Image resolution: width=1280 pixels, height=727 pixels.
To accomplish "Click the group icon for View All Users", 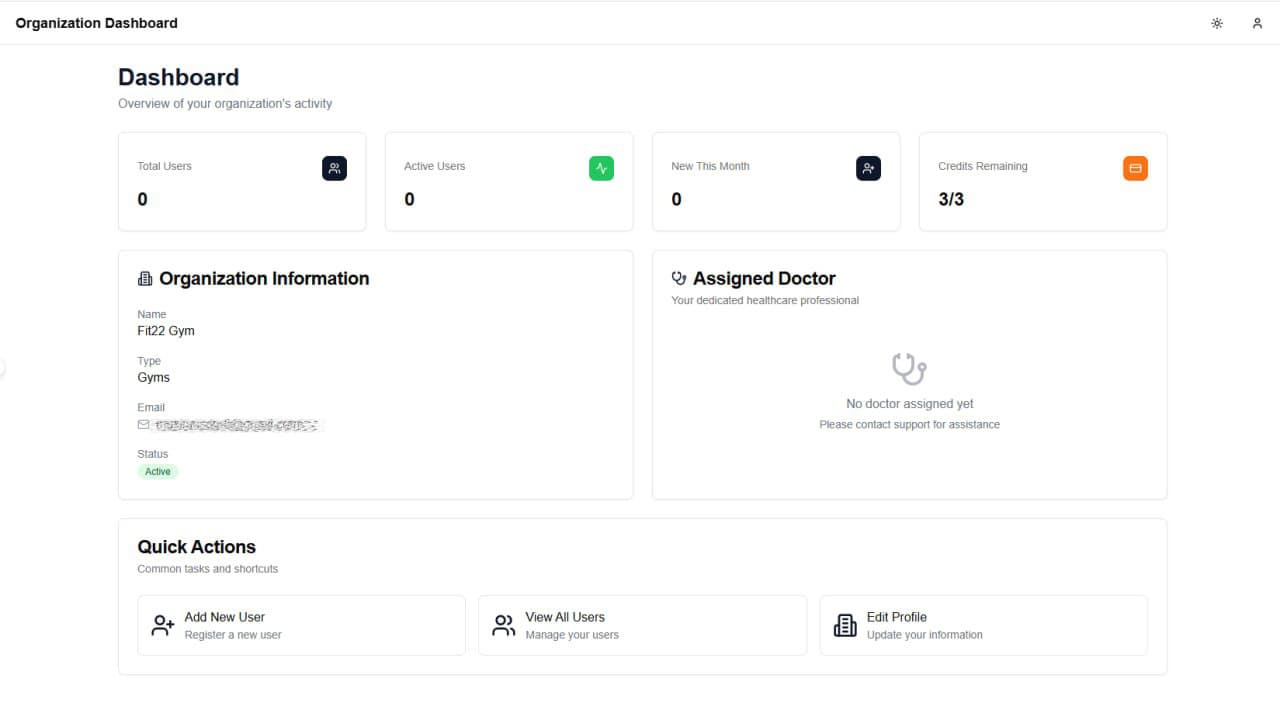I will (x=503, y=624).
